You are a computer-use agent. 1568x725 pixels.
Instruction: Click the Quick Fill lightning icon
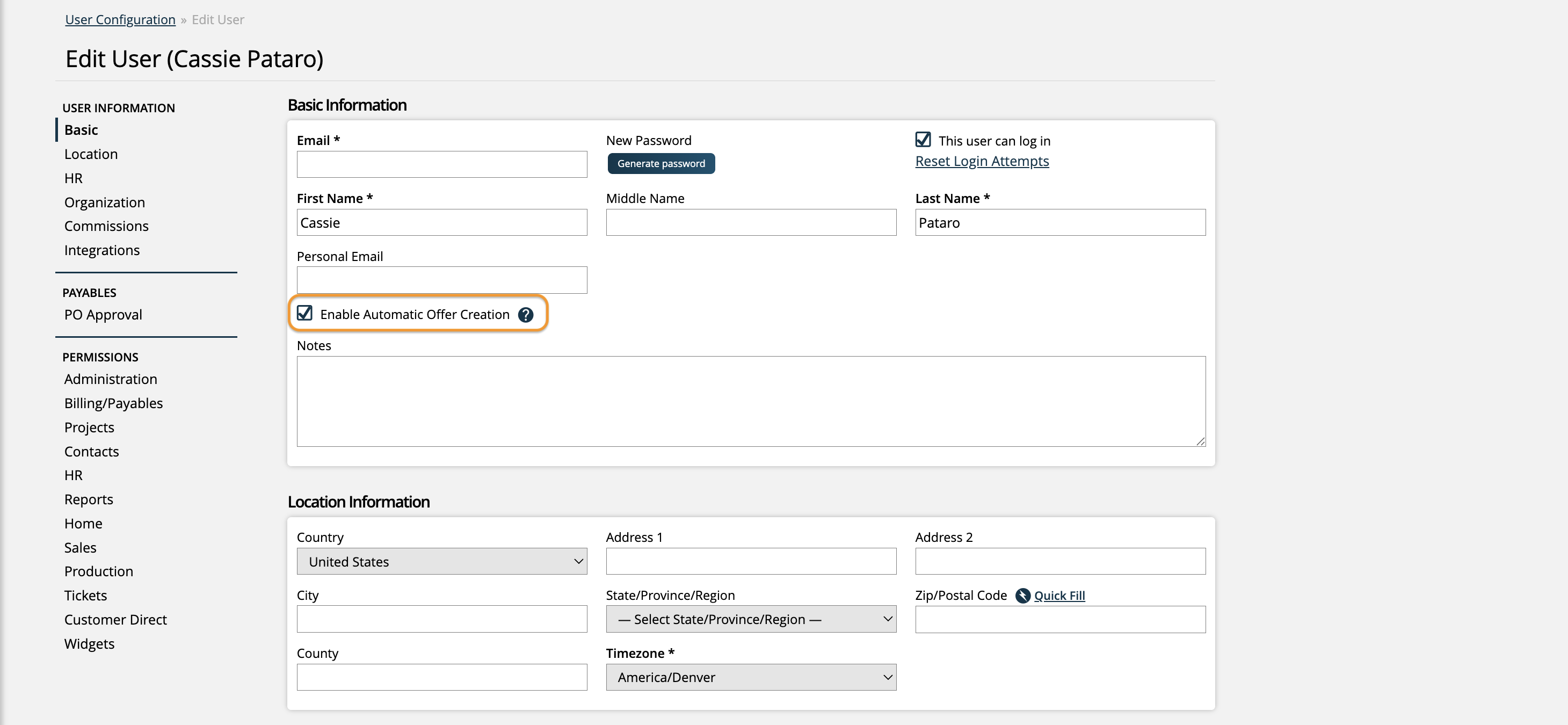tap(1022, 596)
